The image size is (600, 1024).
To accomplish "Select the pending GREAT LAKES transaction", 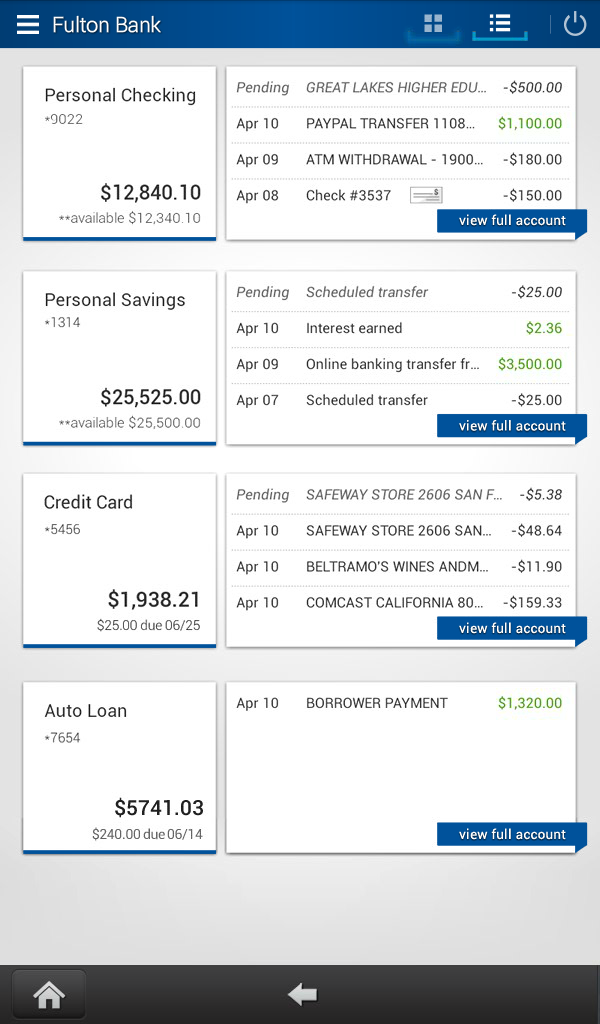I will [400, 87].
